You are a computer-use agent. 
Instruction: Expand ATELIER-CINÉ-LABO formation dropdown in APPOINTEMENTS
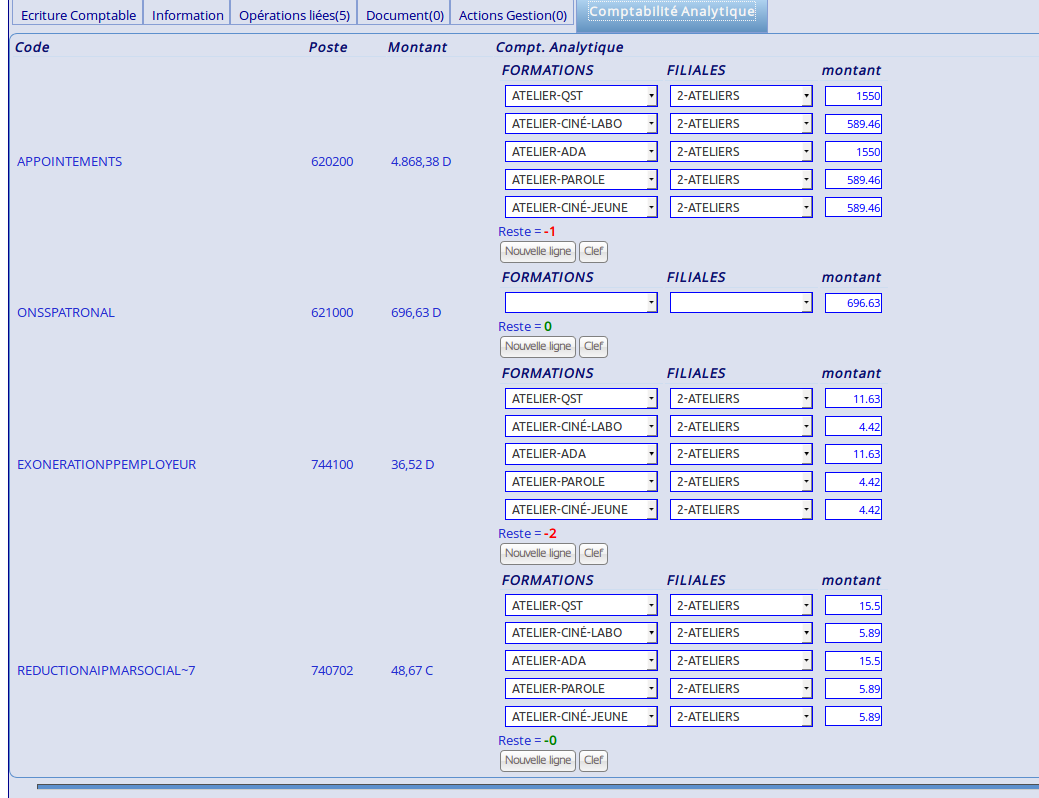(x=581, y=124)
